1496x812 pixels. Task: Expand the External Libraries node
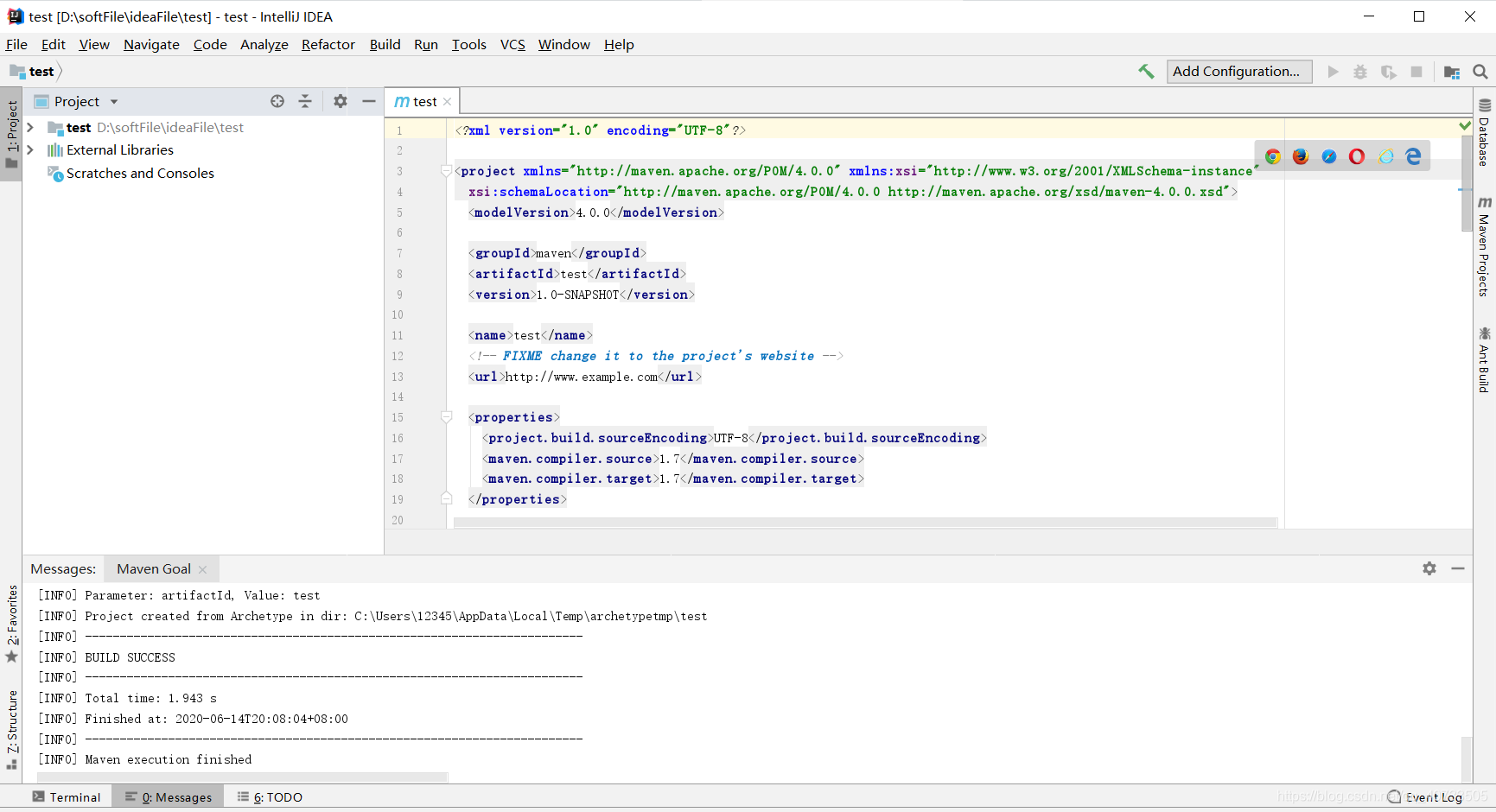coord(30,149)
